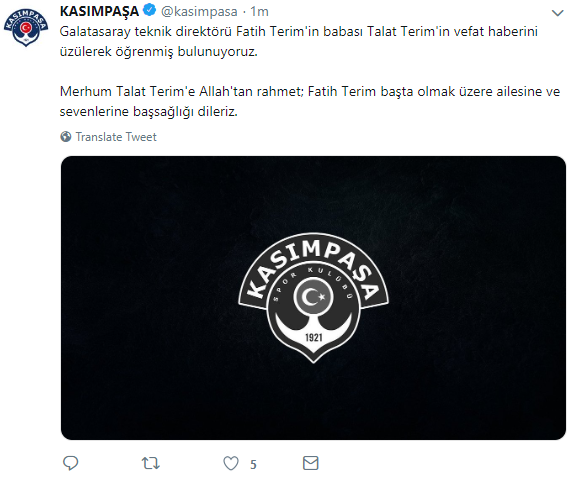Click the like count showing 5
Screen dimensions: 573x478
coord(253,464)
